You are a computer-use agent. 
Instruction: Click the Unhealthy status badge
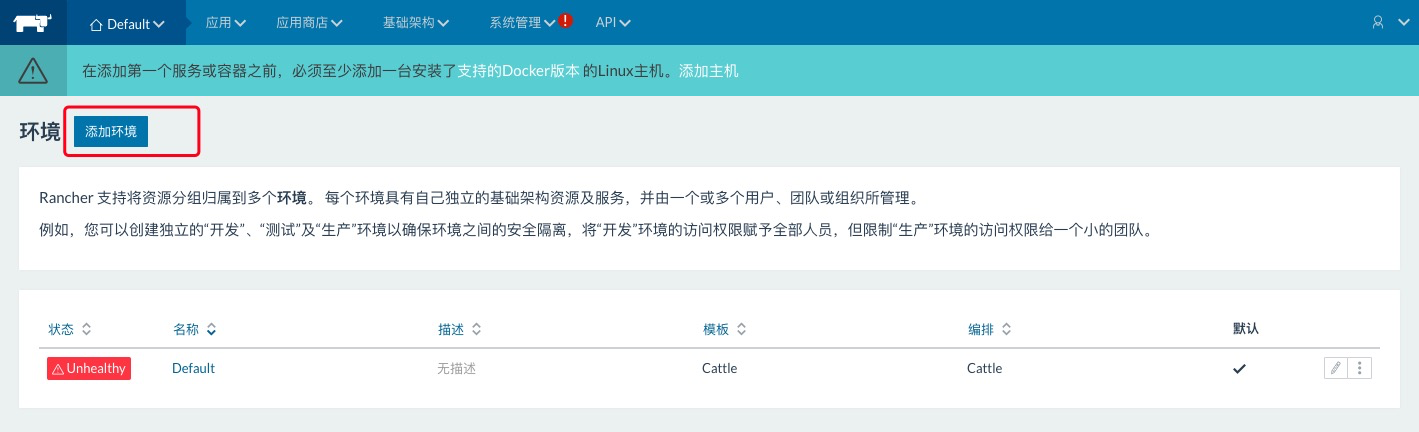[89, 368]
